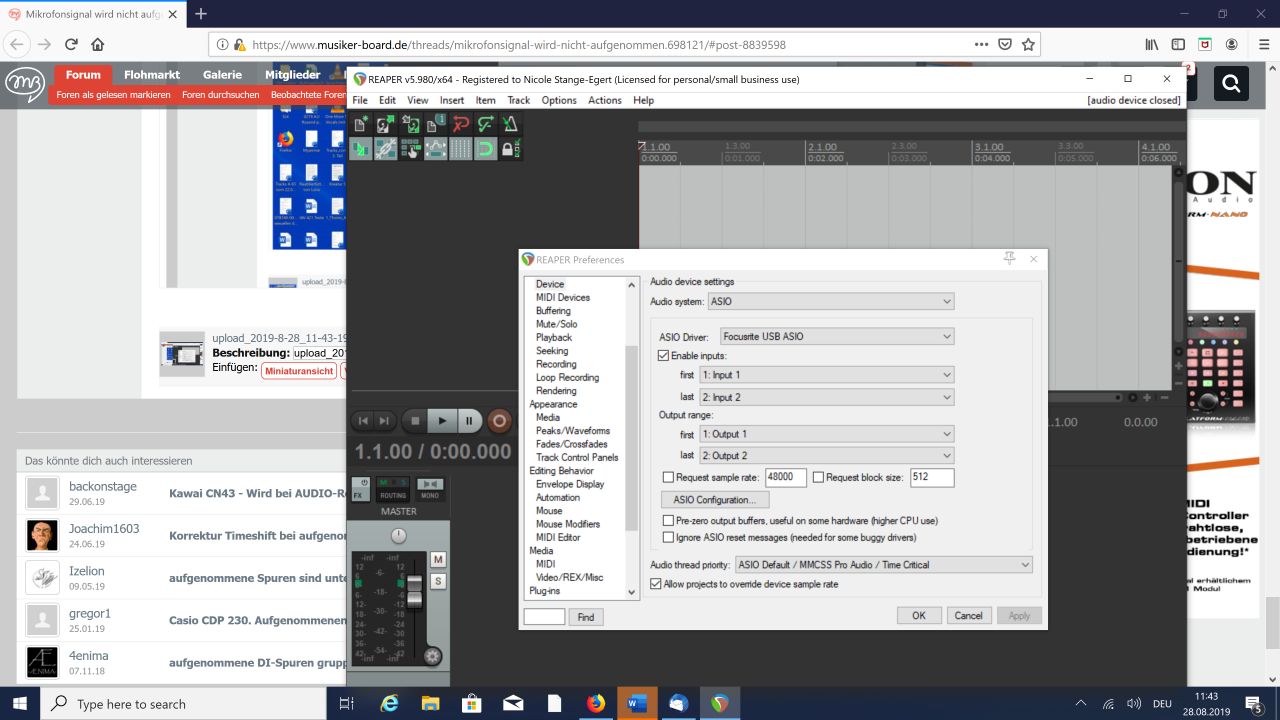
Task: Click the Open project toolbar icon
Action: point(386,124)
